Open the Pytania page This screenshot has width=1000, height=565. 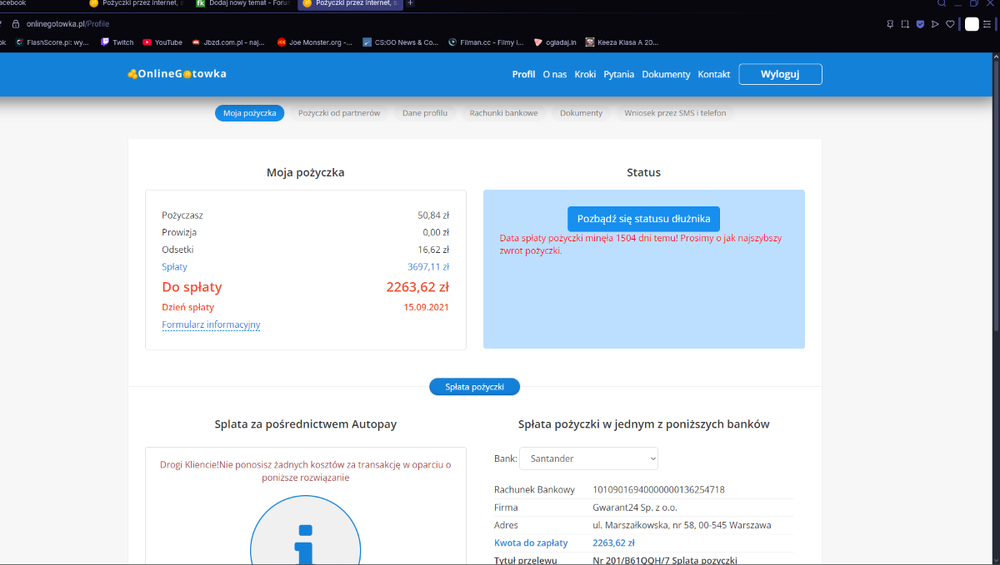[x=619, y=75]
